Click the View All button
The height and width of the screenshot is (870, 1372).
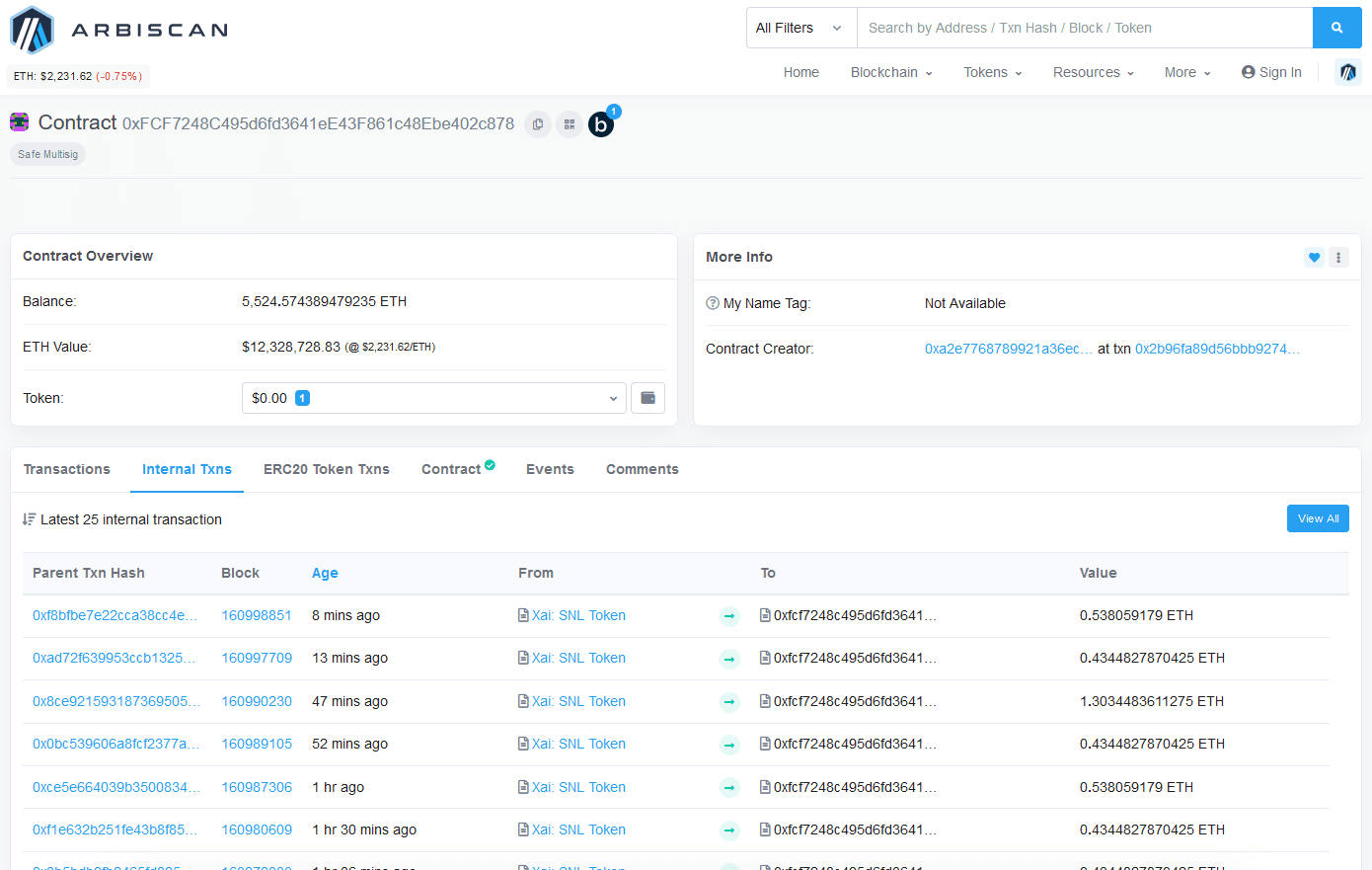coord(1318,518)
